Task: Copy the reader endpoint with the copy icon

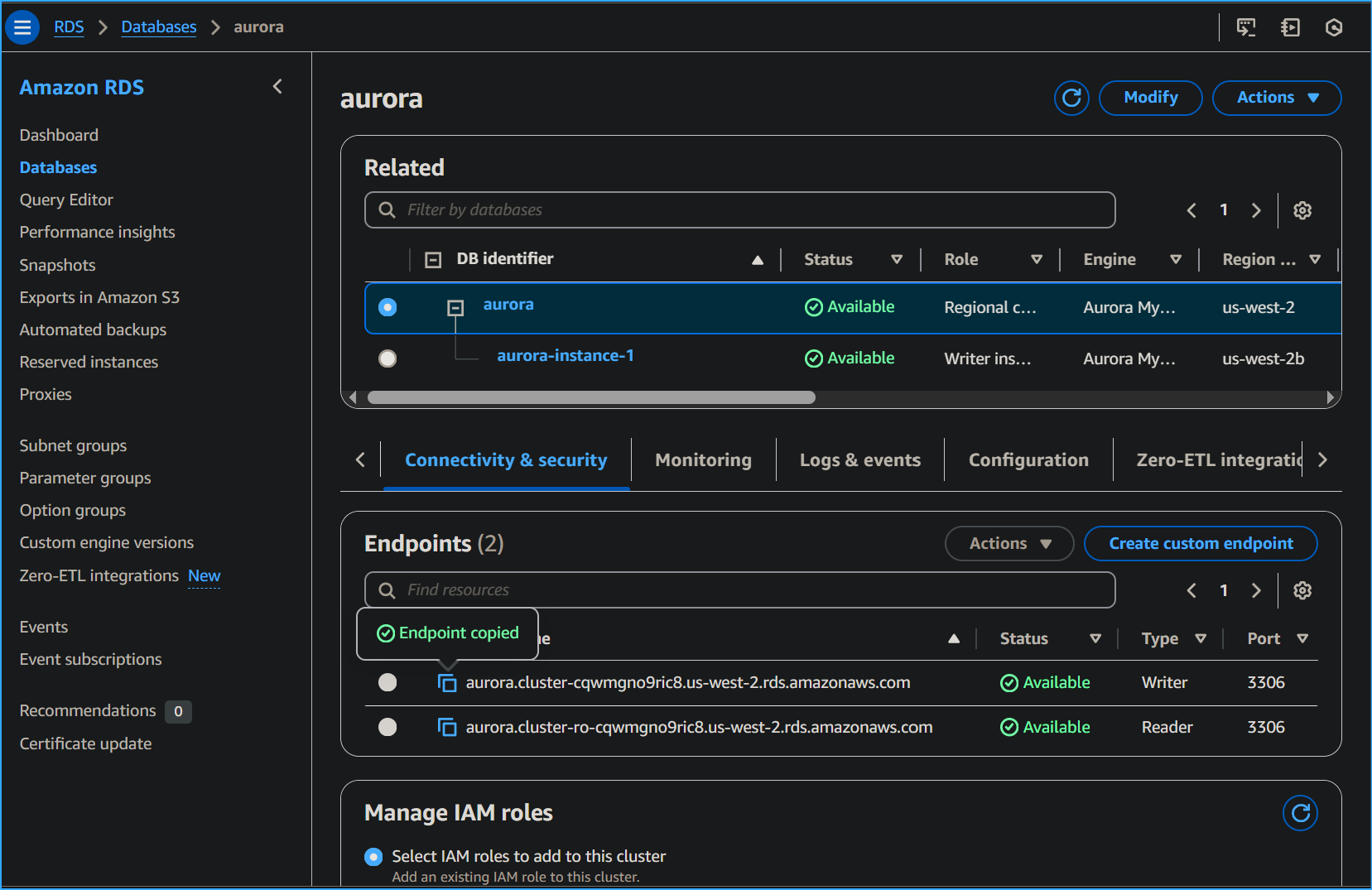Action: click(x=447, y=727)
